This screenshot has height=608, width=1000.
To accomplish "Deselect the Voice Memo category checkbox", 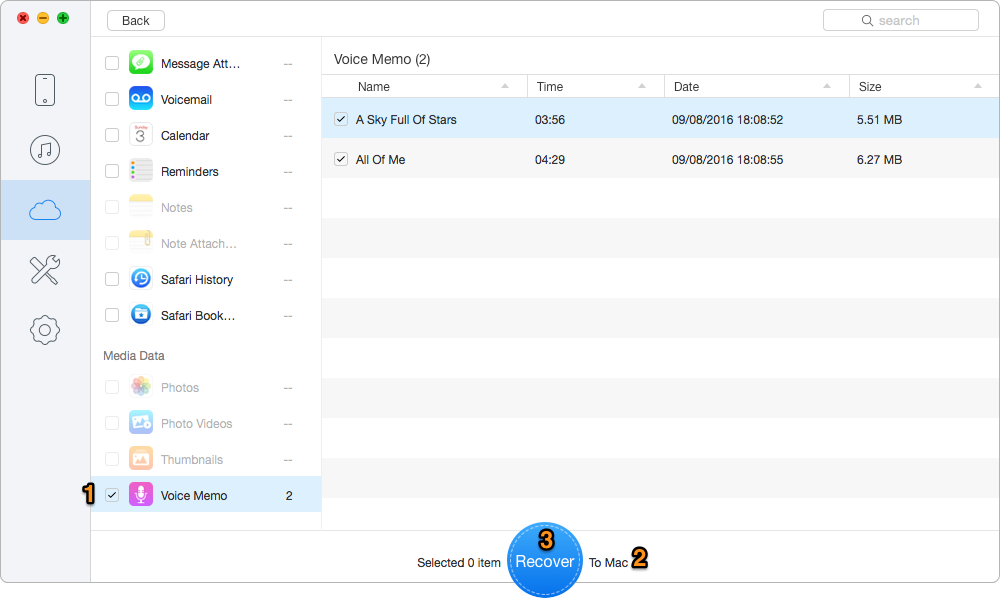I will [111, 494].
